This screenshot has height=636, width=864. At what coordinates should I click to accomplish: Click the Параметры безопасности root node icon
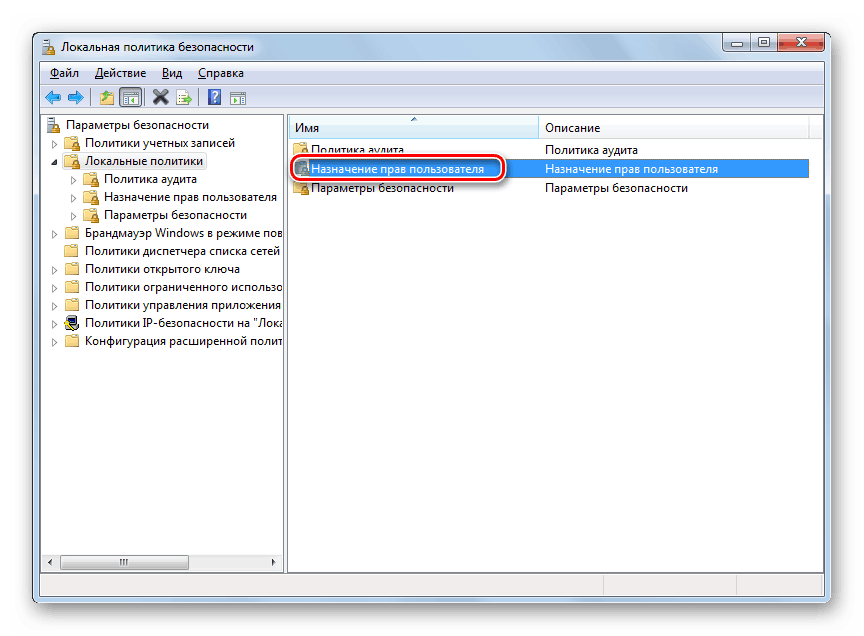[53, 125]
